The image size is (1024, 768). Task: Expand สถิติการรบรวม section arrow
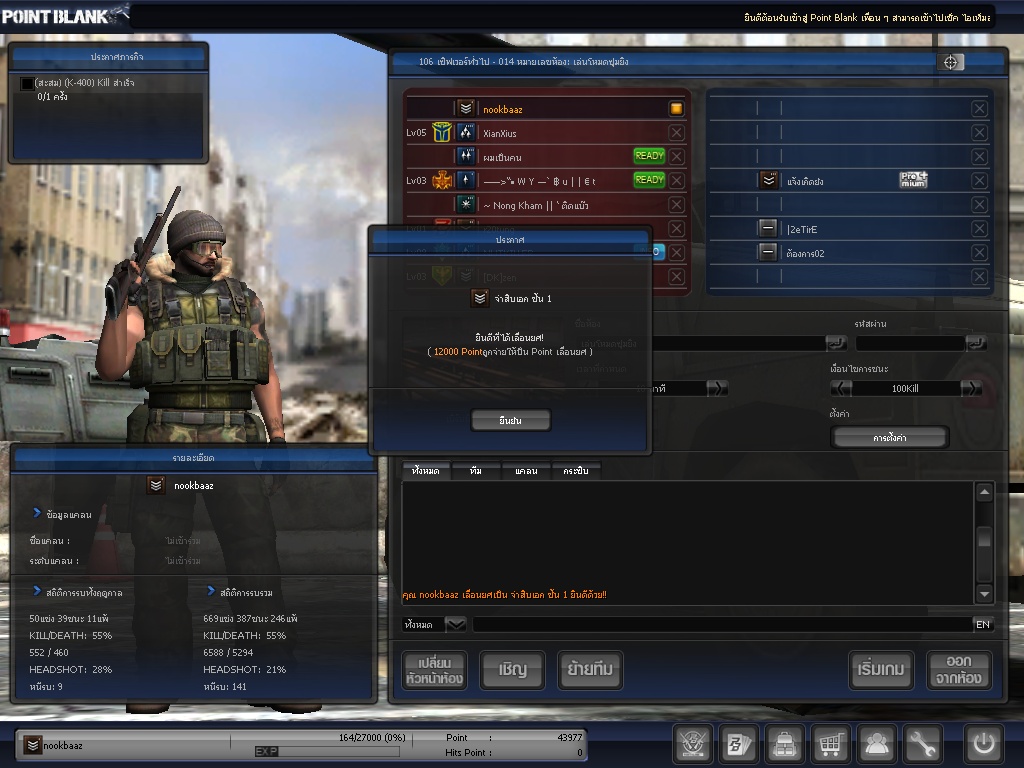(211, 591)
